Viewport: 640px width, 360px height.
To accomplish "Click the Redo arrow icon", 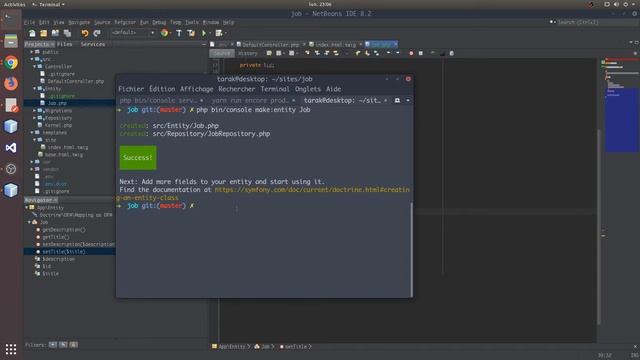I will [97, 33].
